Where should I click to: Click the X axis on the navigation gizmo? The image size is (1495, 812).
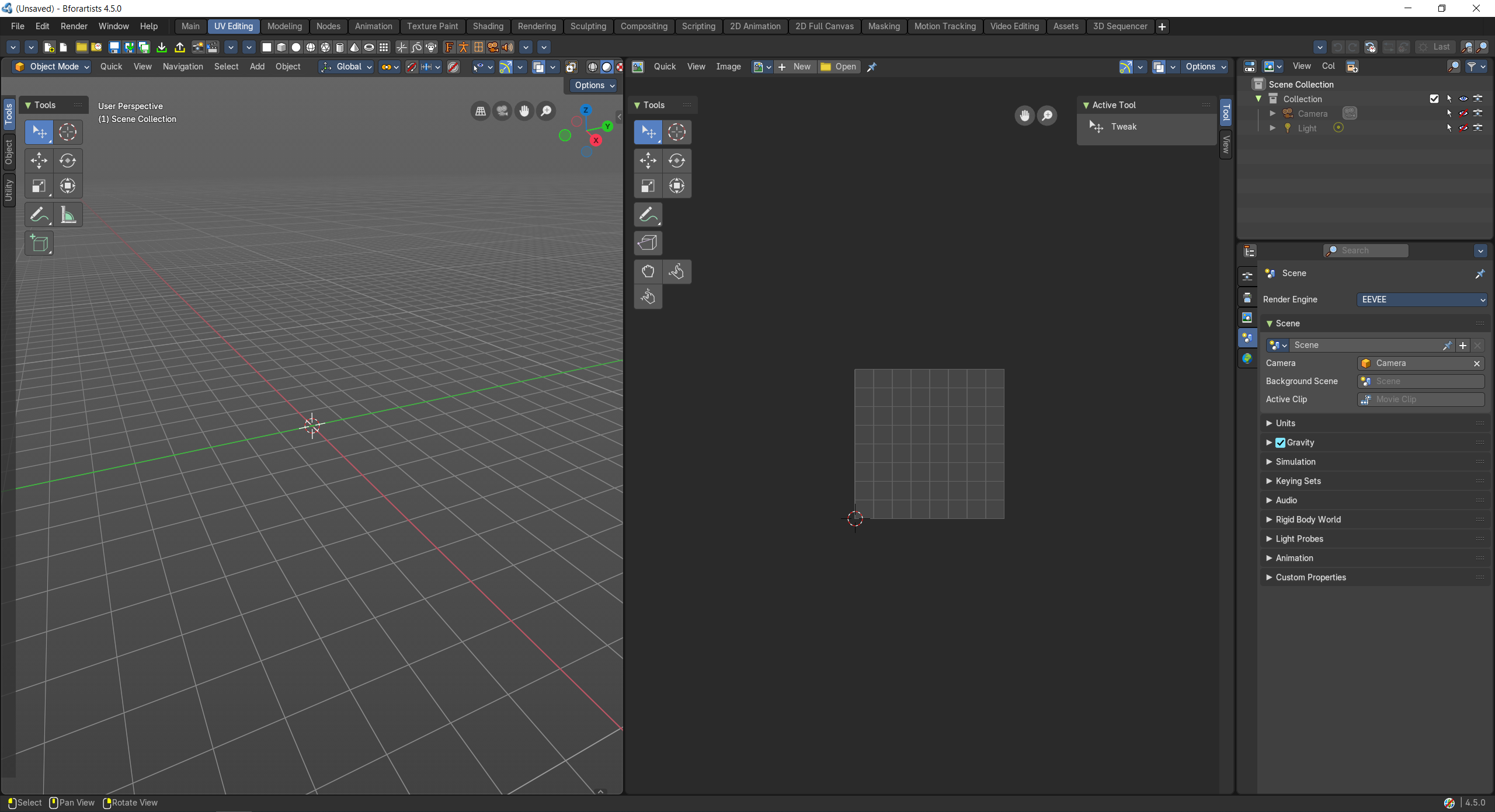click(596, 140)
